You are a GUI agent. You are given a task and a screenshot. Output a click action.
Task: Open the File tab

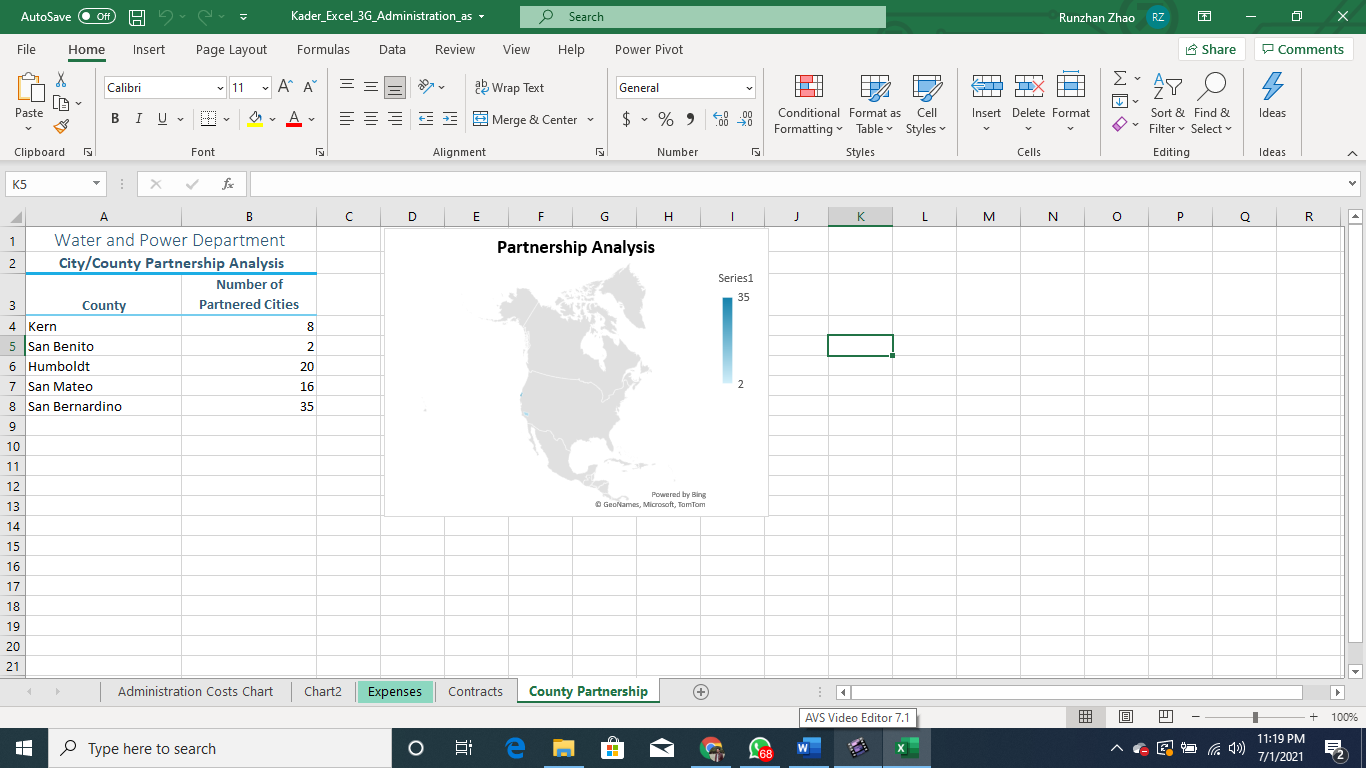pos(26,49)
